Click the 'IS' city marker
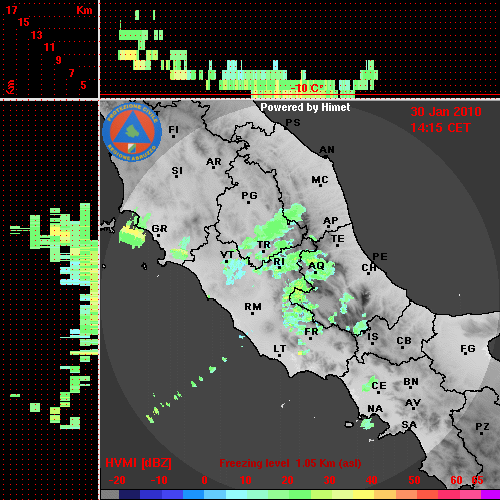This screenshot has height=500, width=500. tap(373, 338)
